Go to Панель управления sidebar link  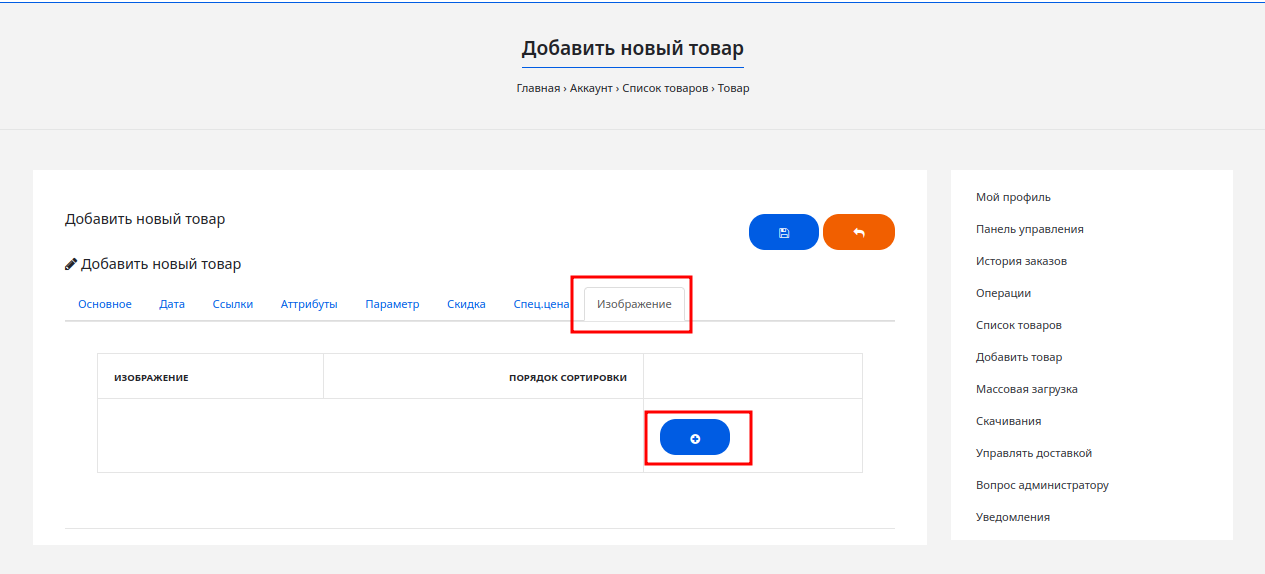click(x=1029, y=229)
